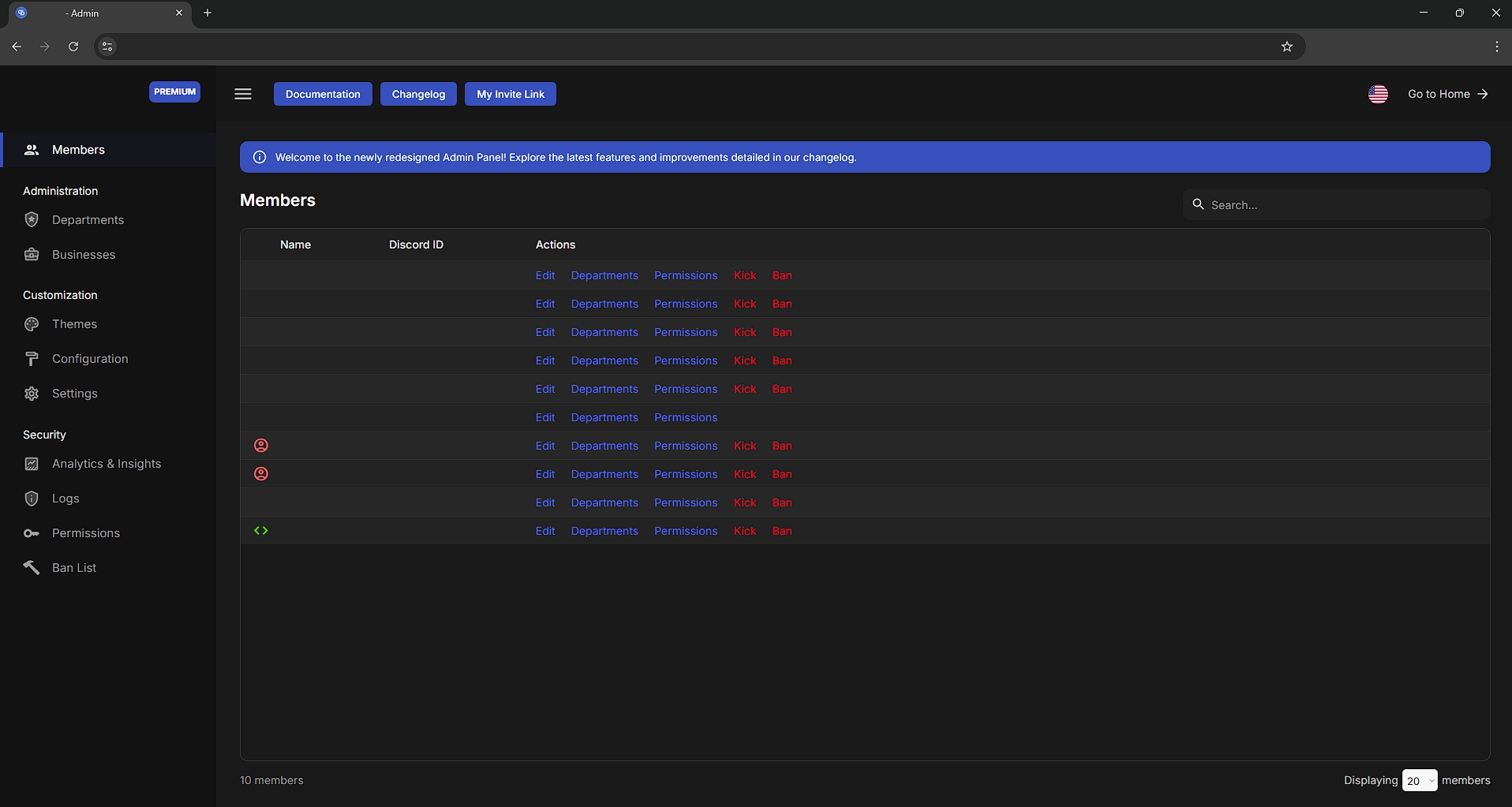Open the language flag selector
The height and width of the screenshot is (807, 1512).
tap(1378, 94)
